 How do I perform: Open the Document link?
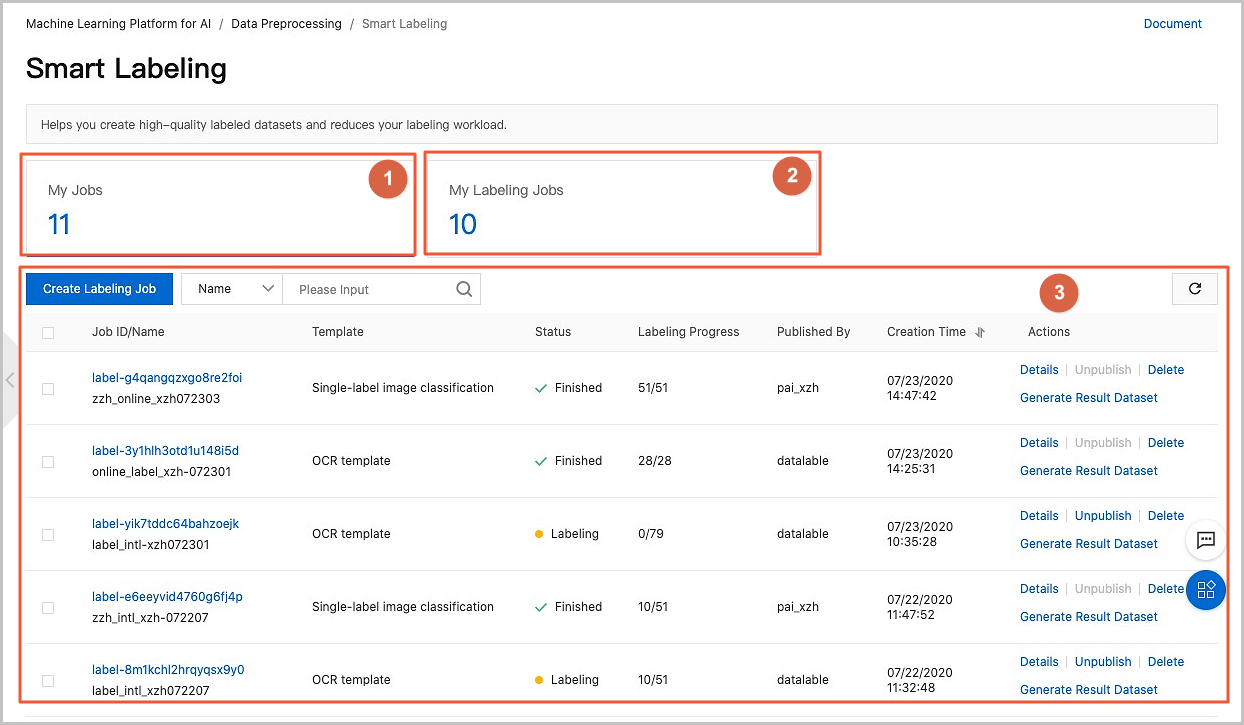click(x=1172, y=24)
